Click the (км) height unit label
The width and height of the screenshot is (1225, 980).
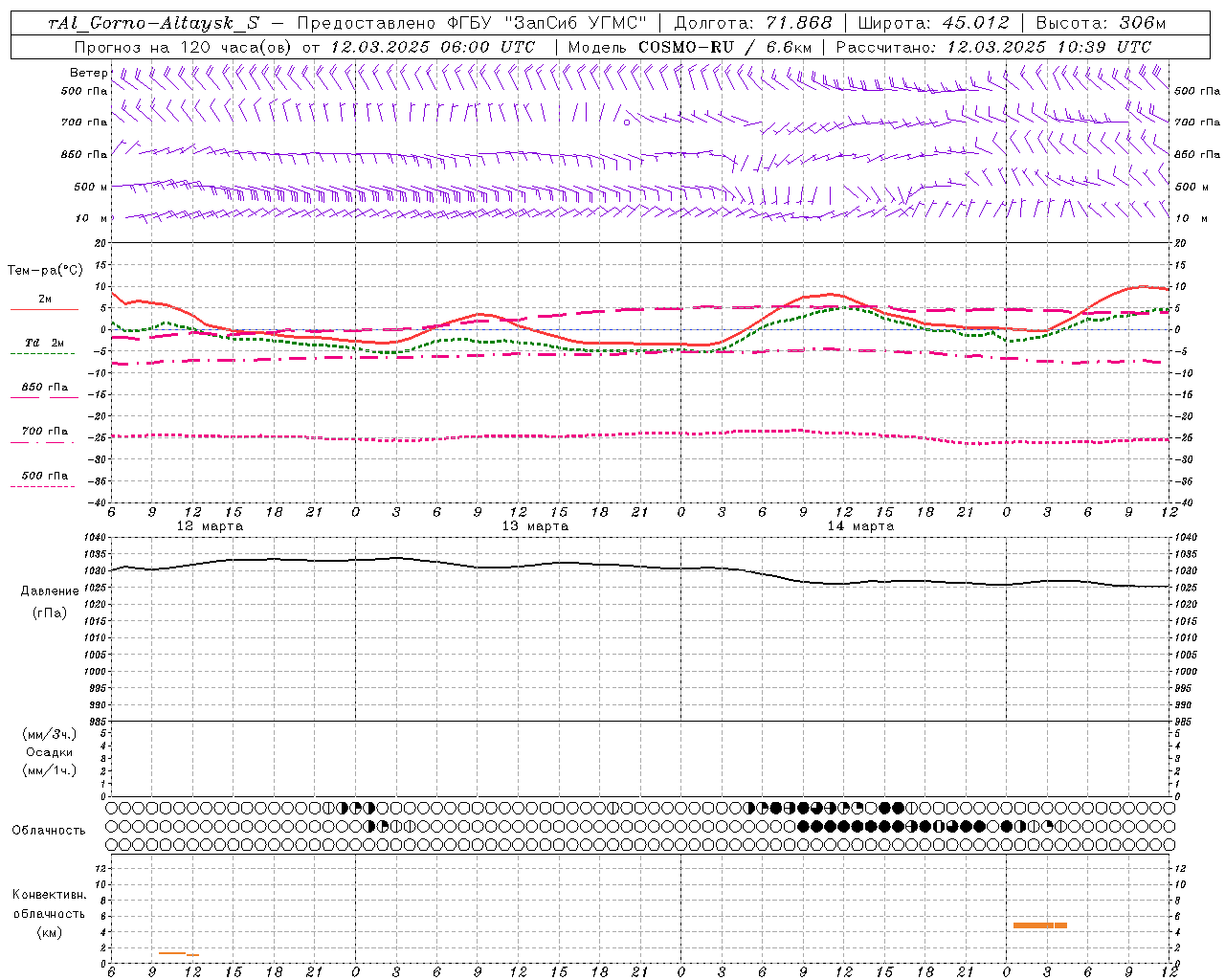pyautogui.click(x=50, y=932)
